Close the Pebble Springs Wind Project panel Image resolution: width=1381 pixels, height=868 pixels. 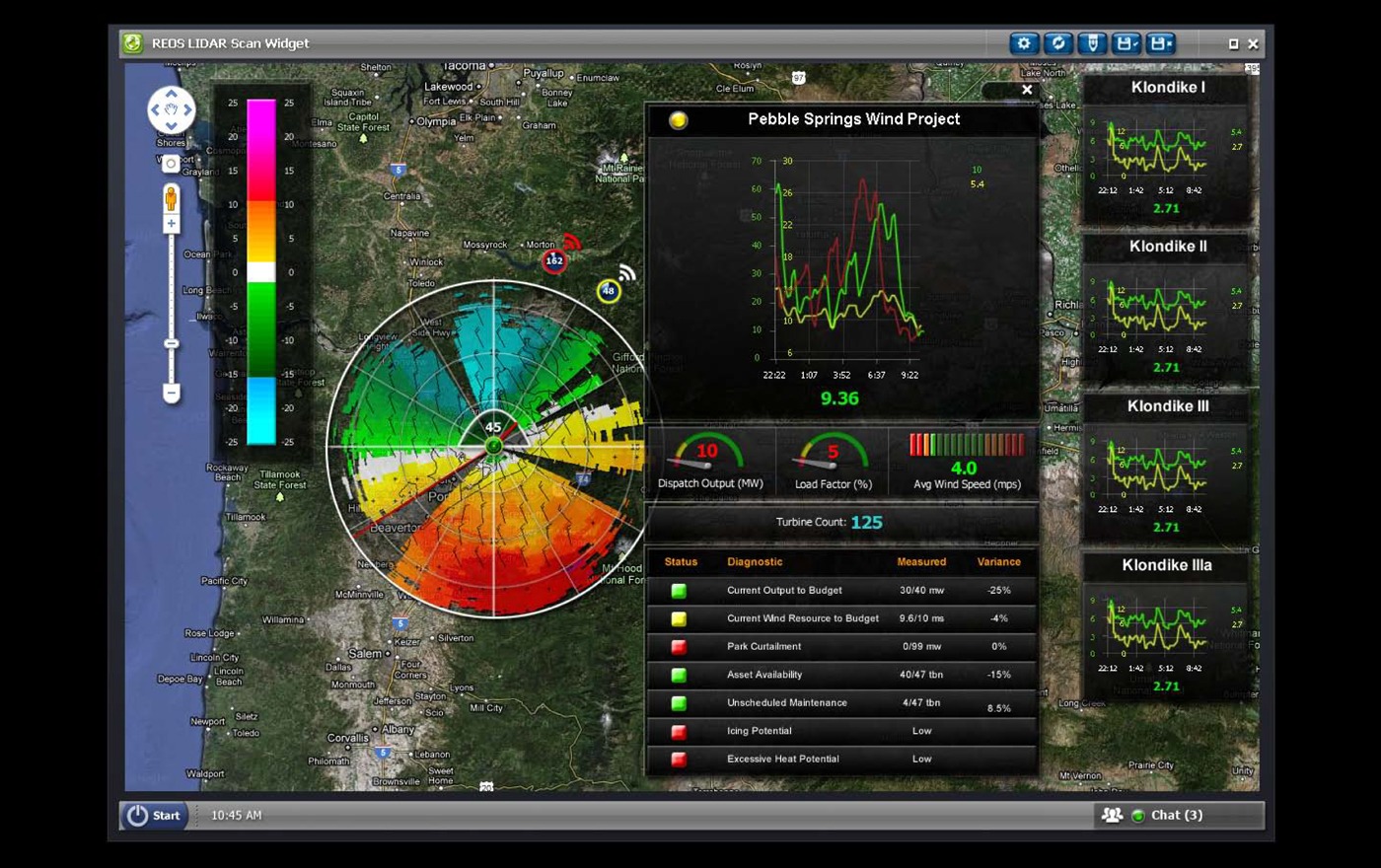1027,90
